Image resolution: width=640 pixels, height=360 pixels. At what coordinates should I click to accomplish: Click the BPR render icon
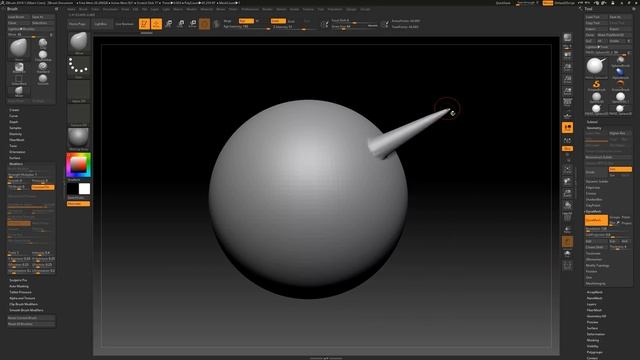click(567, 39)
